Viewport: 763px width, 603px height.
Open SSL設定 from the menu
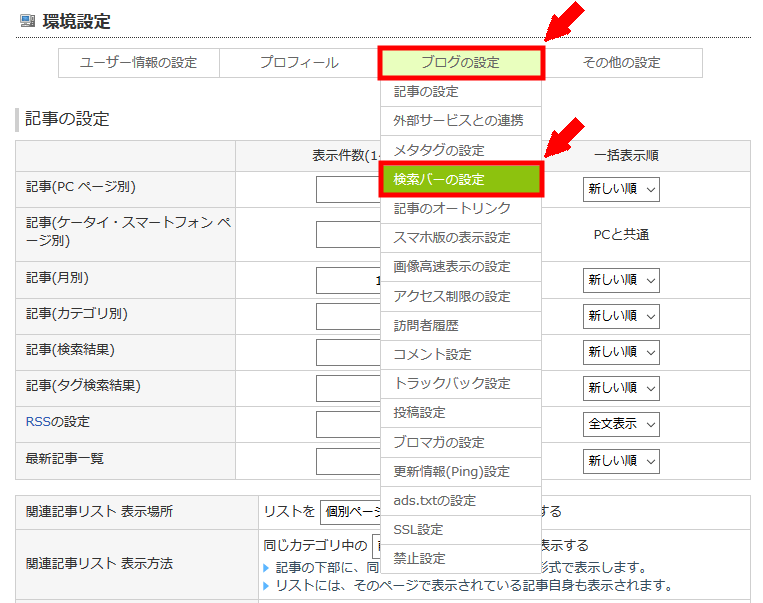[461, 530]
